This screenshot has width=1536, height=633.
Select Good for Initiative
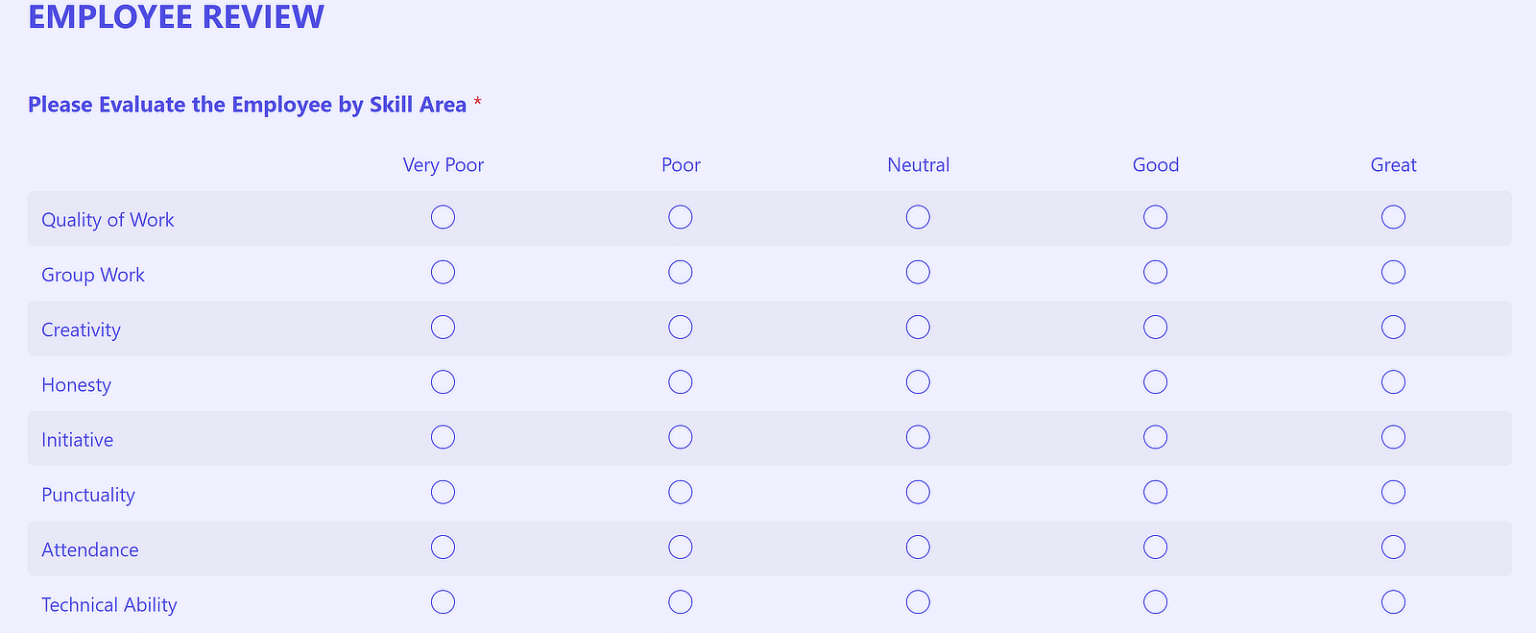(1155, 437)
